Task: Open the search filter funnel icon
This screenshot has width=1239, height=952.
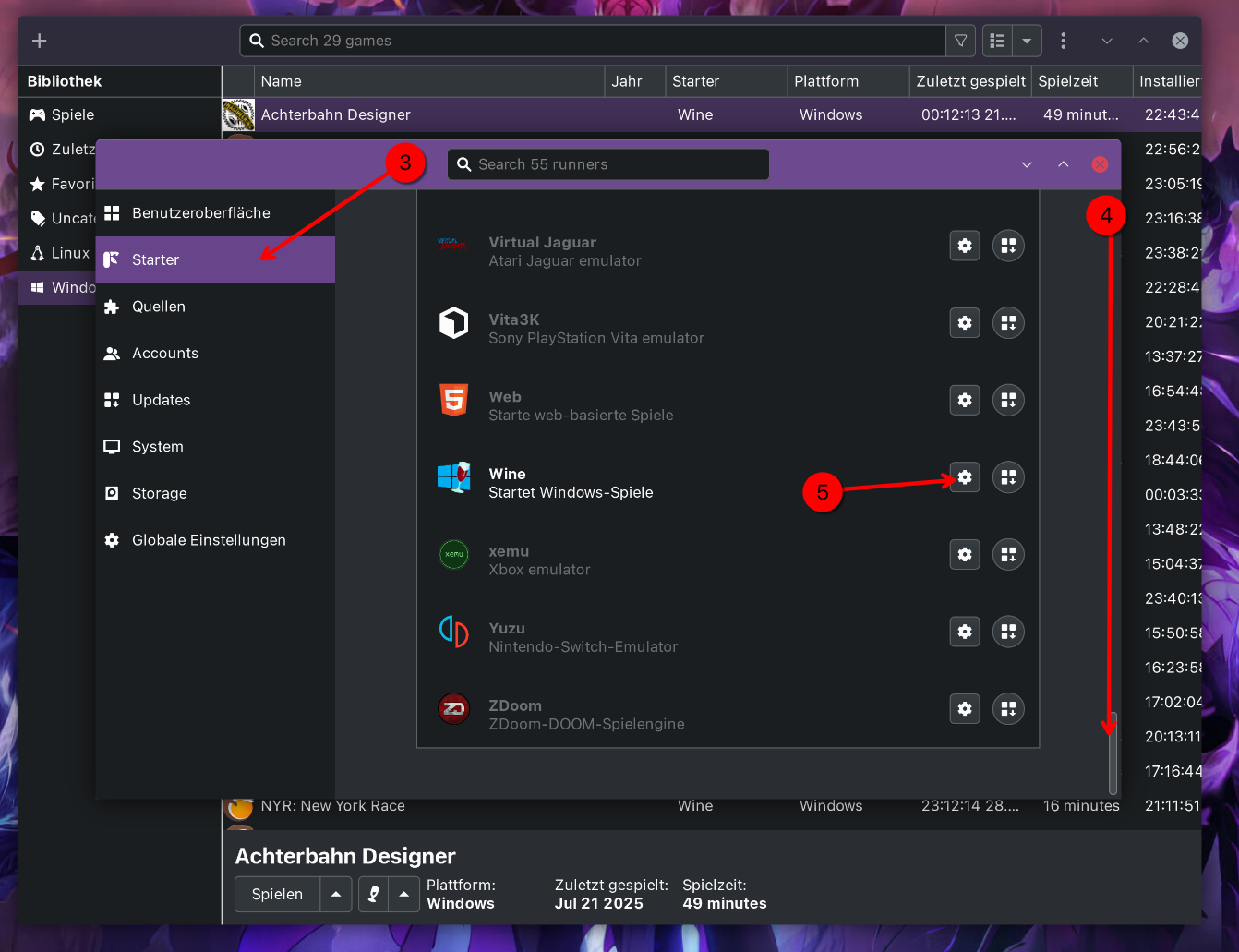Action: pos(961,41)
